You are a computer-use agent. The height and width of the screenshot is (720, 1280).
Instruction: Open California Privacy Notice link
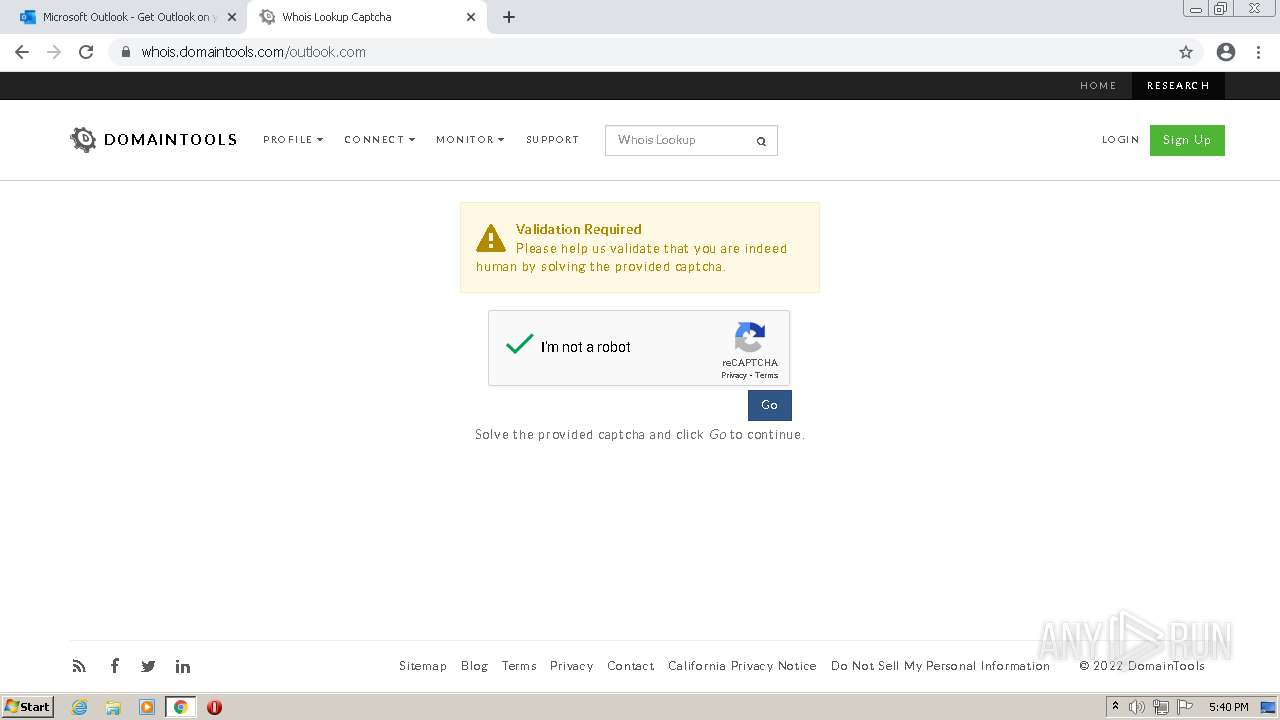coord(742,666)
